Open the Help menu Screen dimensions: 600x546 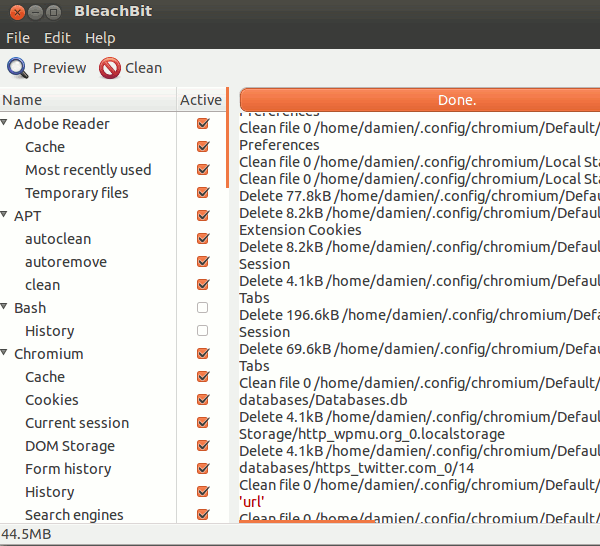pos(100,38)
